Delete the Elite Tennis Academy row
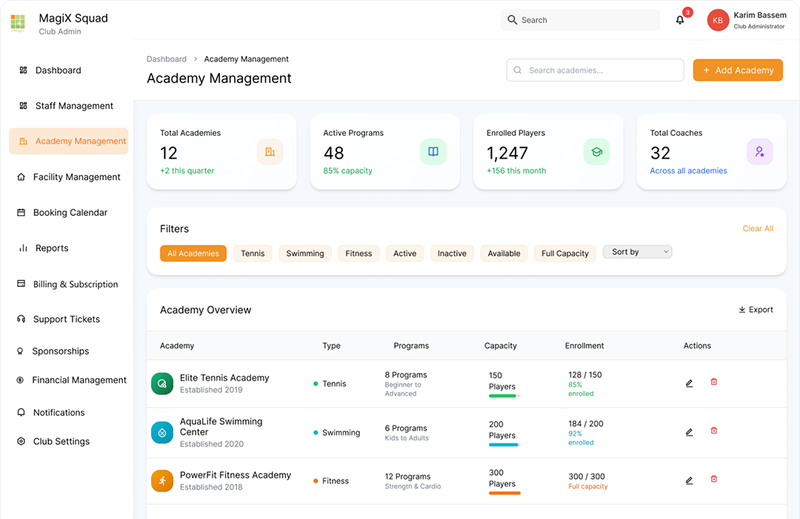This screenshot has height=519, width=800. click(x=714, y=382)
